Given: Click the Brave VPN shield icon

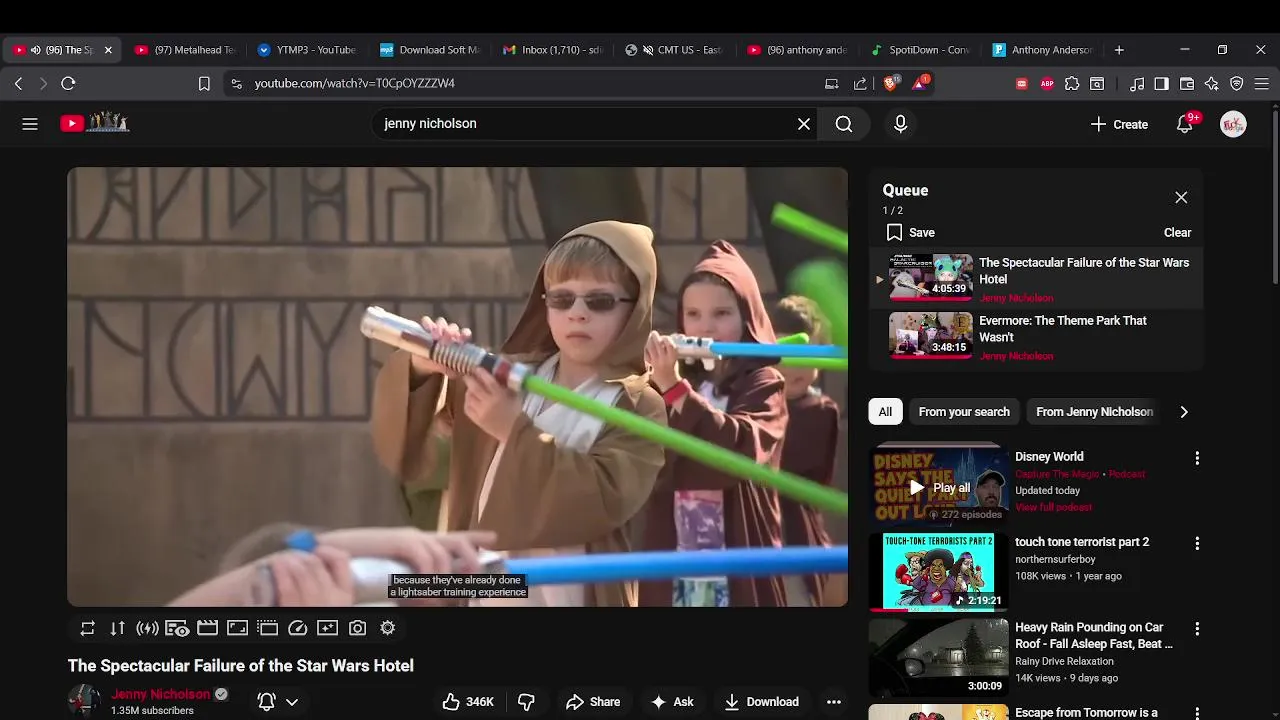Looking at the screenshot, I should [x=1237, y=84].
